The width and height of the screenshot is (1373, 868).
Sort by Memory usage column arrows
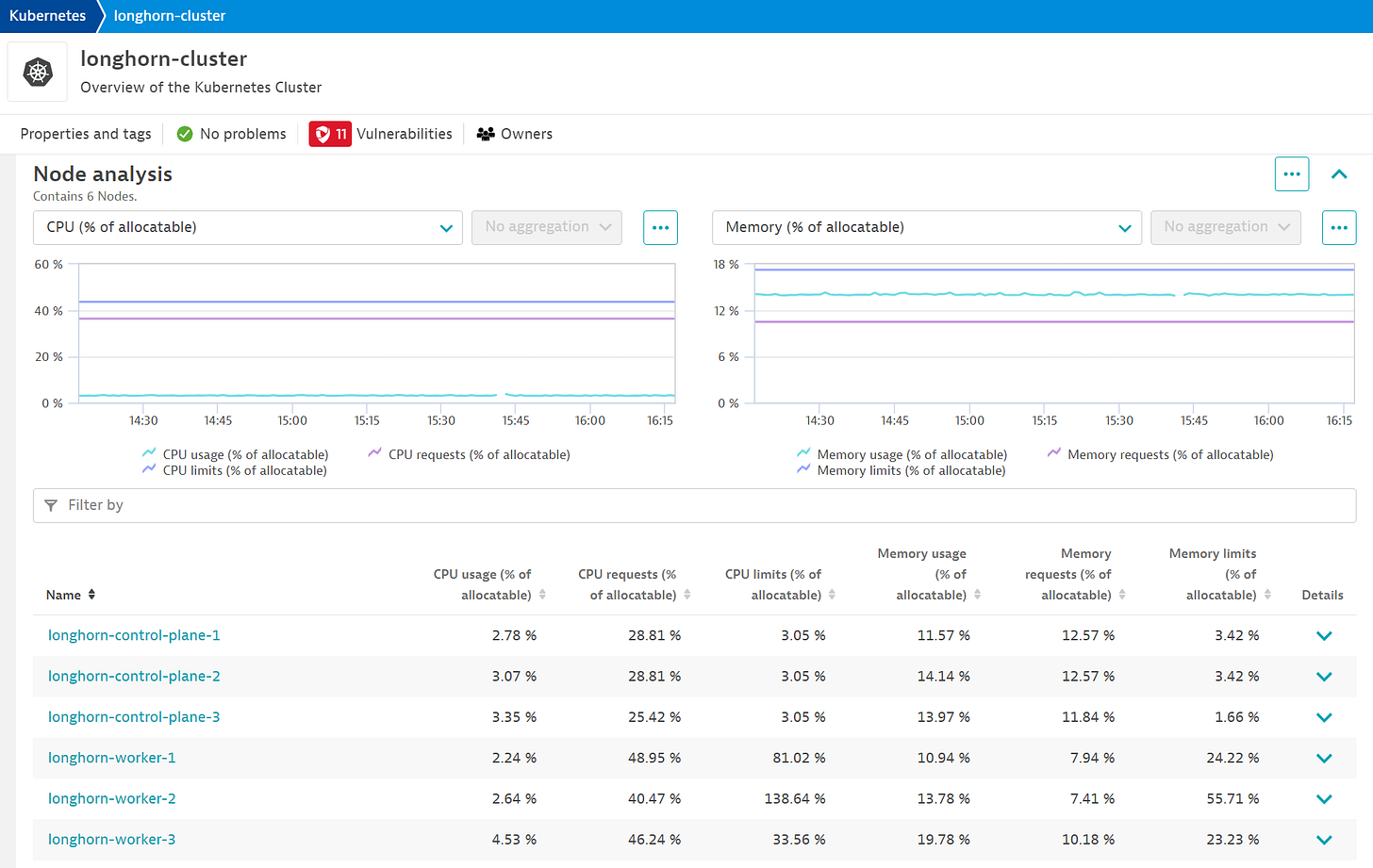977,595
